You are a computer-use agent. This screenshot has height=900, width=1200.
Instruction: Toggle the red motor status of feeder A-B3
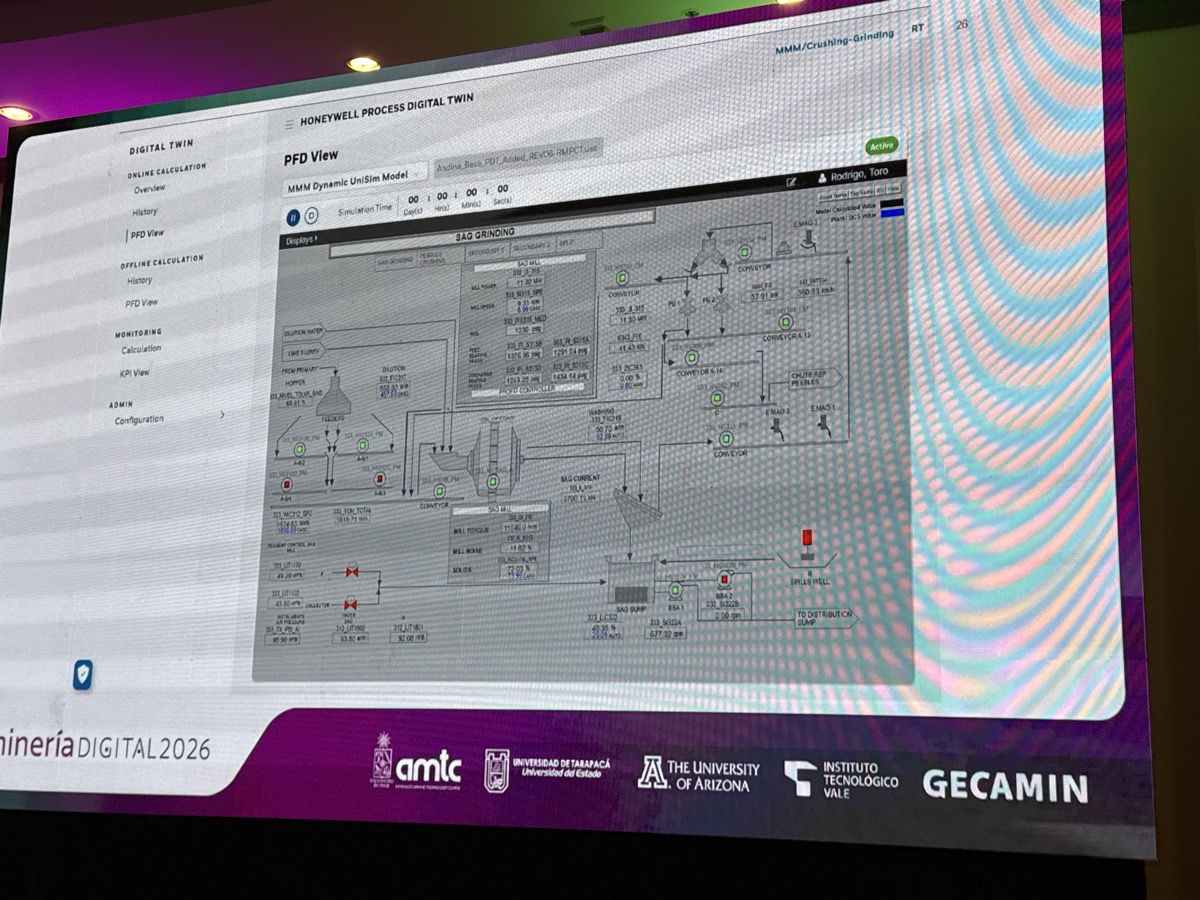378,480
